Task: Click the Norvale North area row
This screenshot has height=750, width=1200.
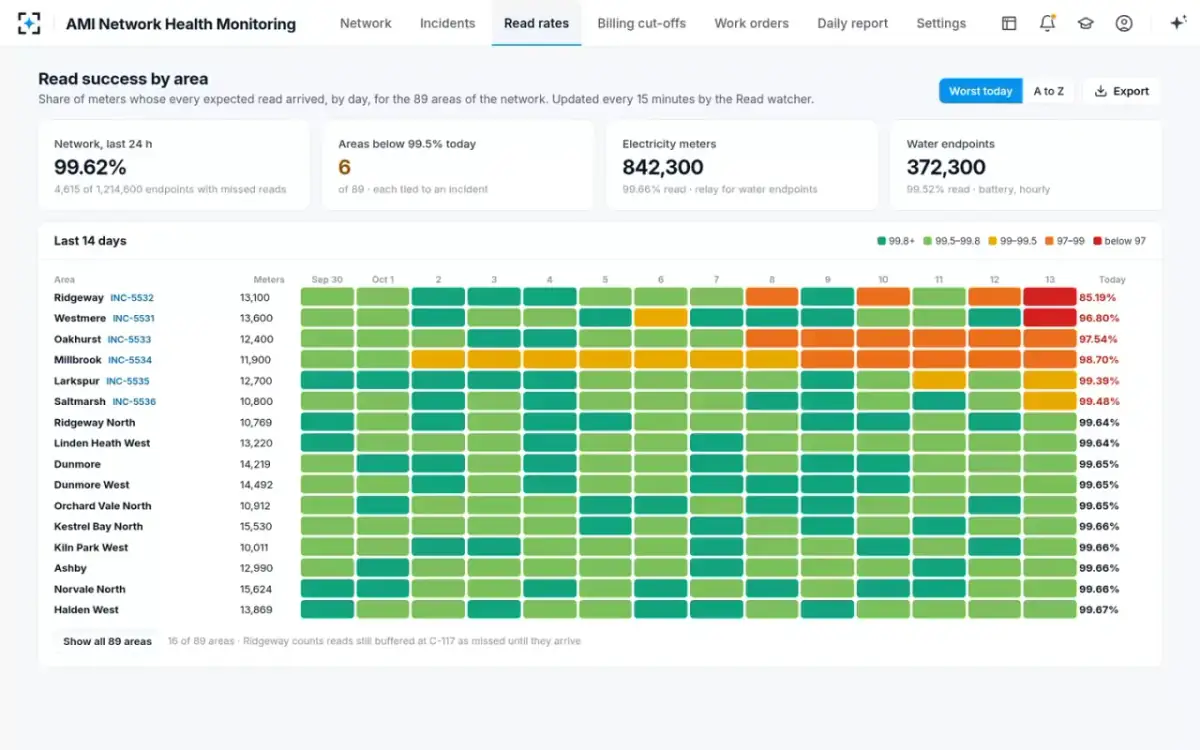Action: [600, 589]
